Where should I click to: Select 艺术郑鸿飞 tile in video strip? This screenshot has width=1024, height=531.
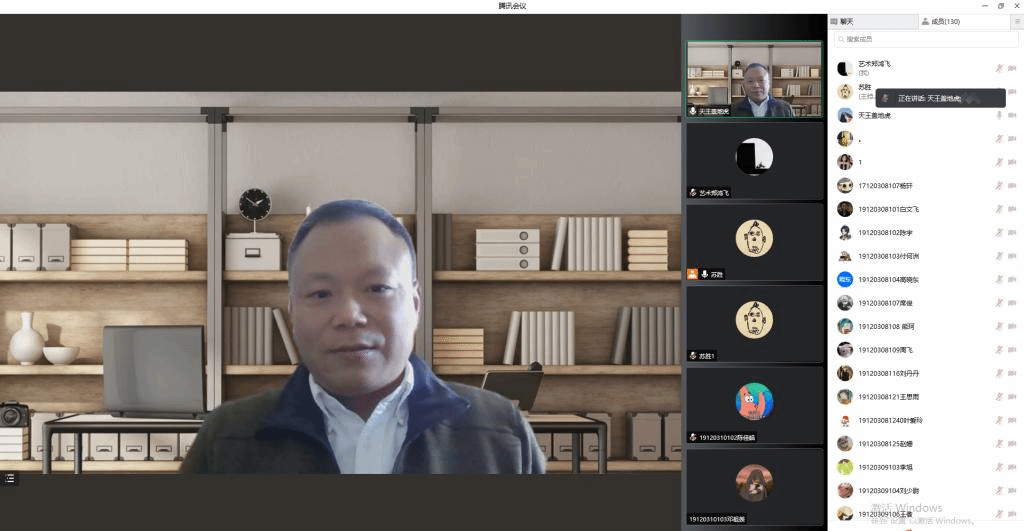pyautogui.click(x=755, y=160)
